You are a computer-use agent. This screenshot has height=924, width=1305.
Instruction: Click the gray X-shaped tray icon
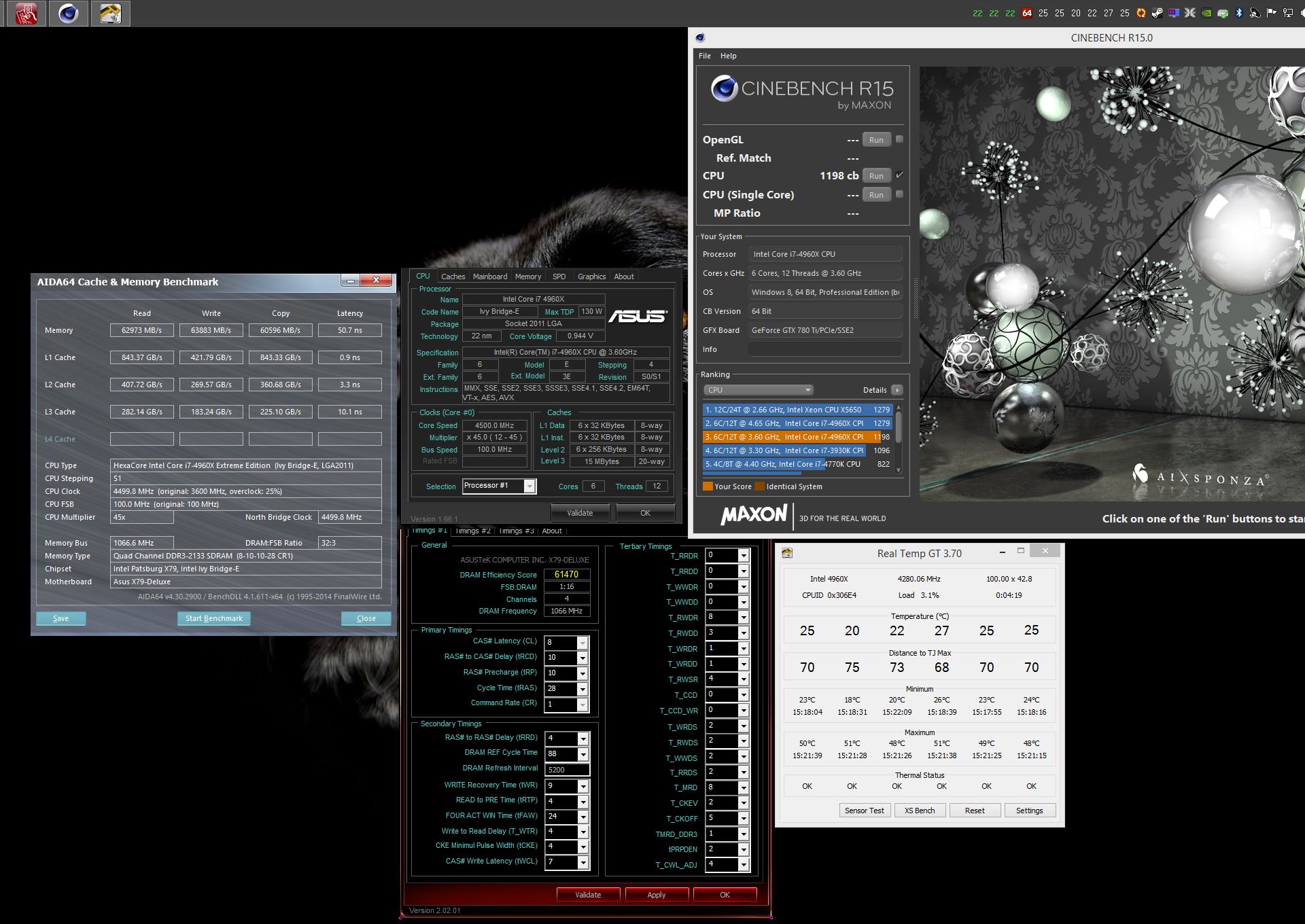[x=1190, y=13]
